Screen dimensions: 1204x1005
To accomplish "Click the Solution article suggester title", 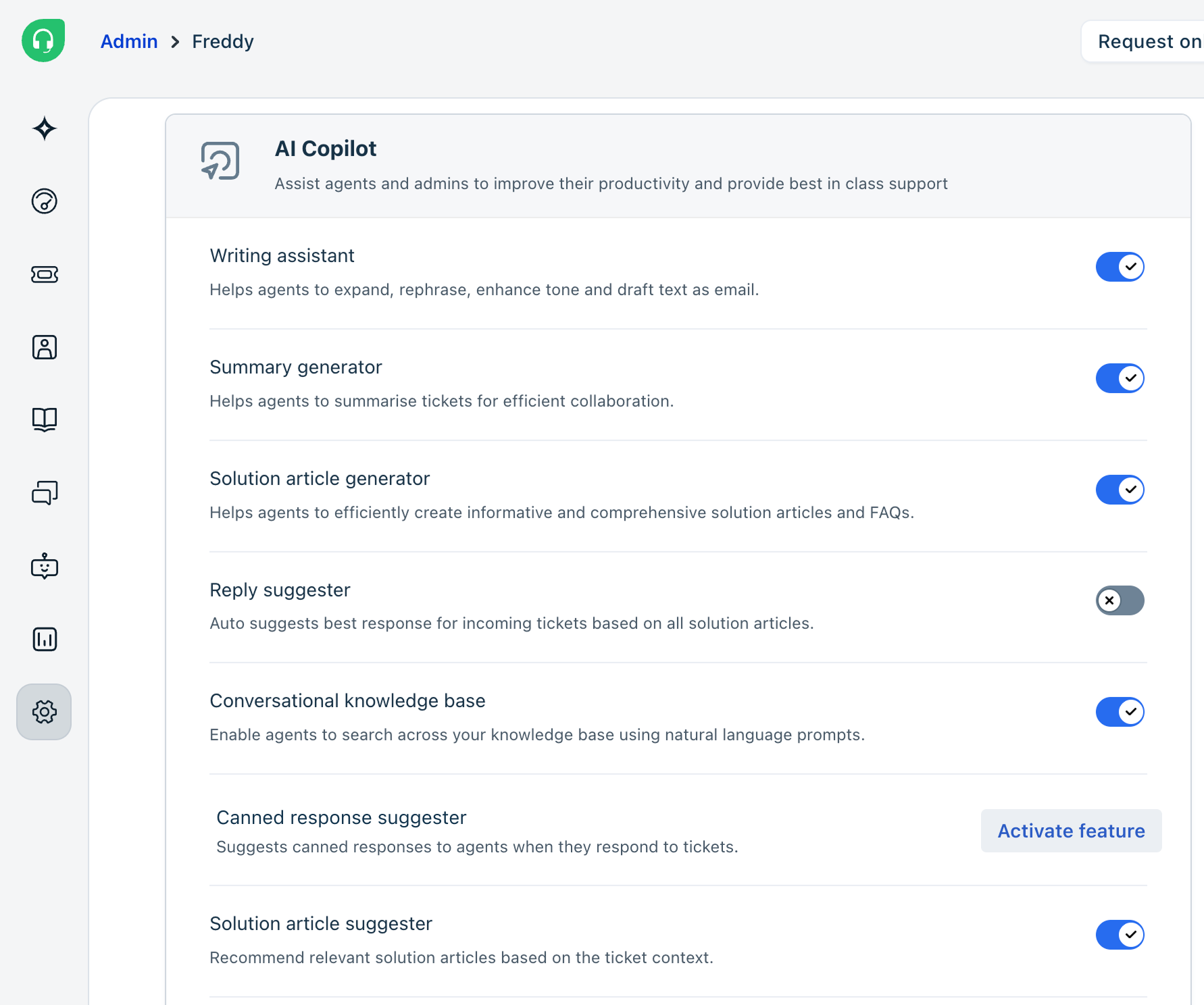I will tap(321, 923).
